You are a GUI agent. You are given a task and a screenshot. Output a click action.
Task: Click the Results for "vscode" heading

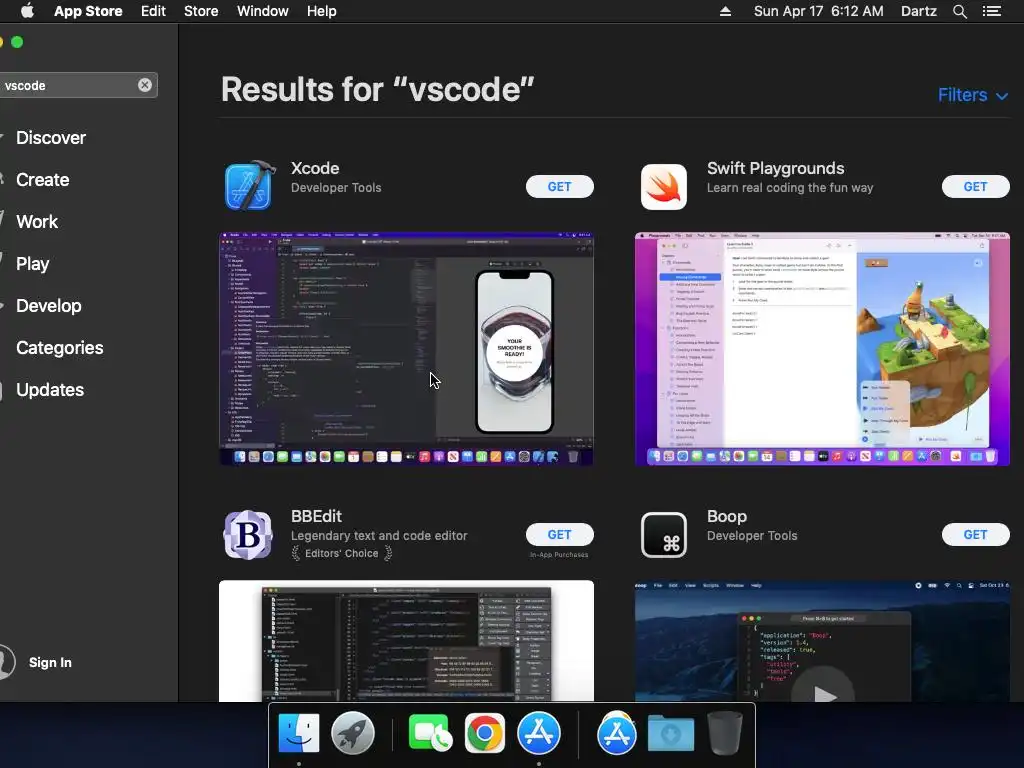click(x=377, y=89)
